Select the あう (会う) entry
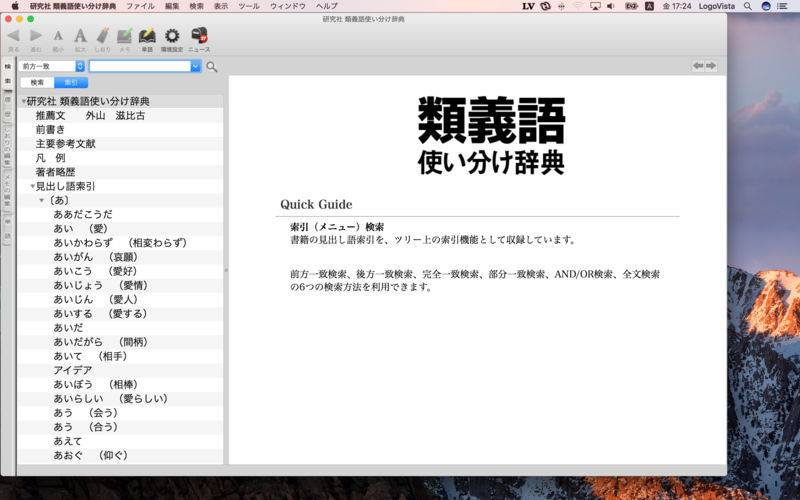 [120, 413]
